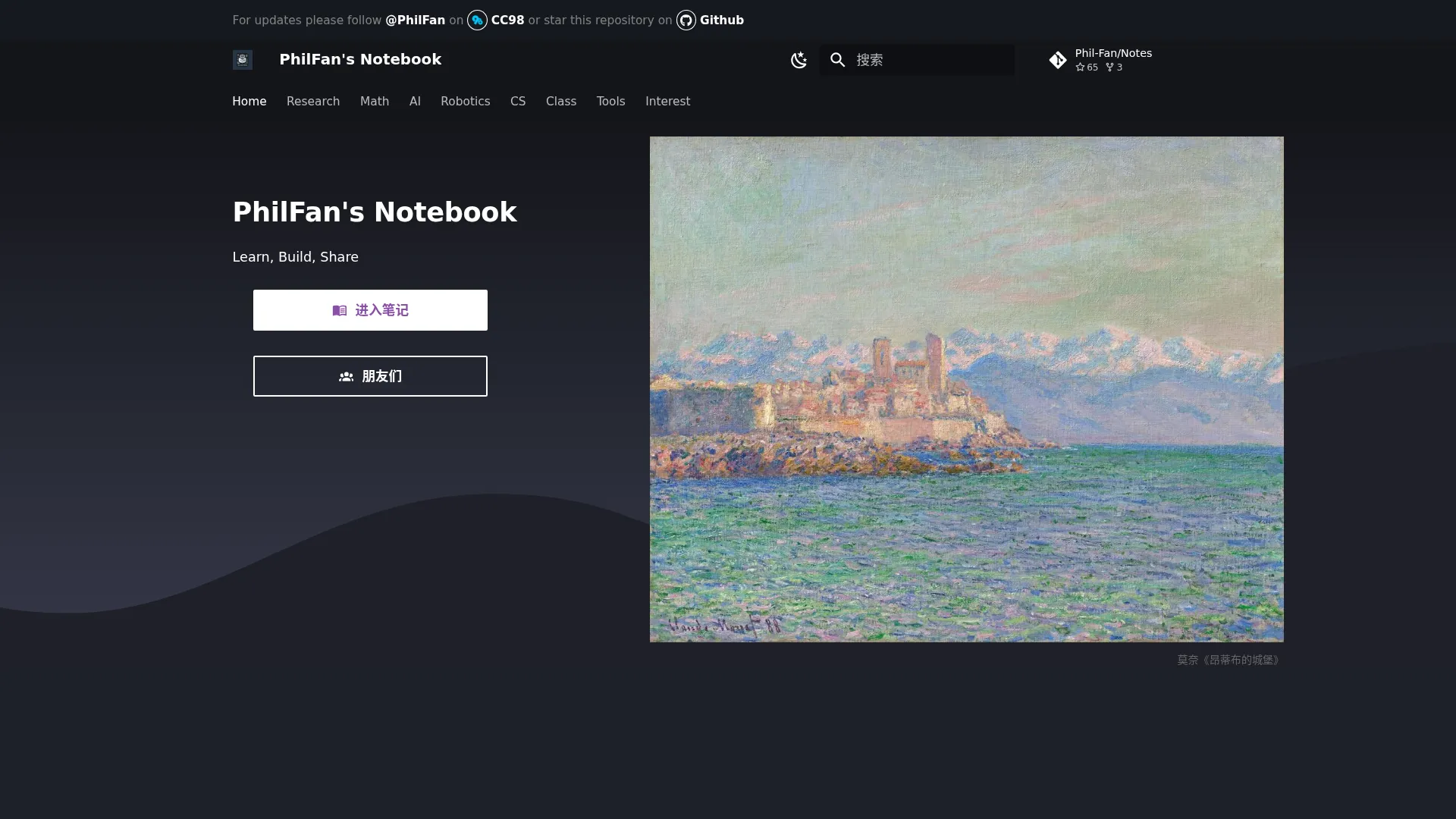
Task: Open the CS tab
Action: 518,102
